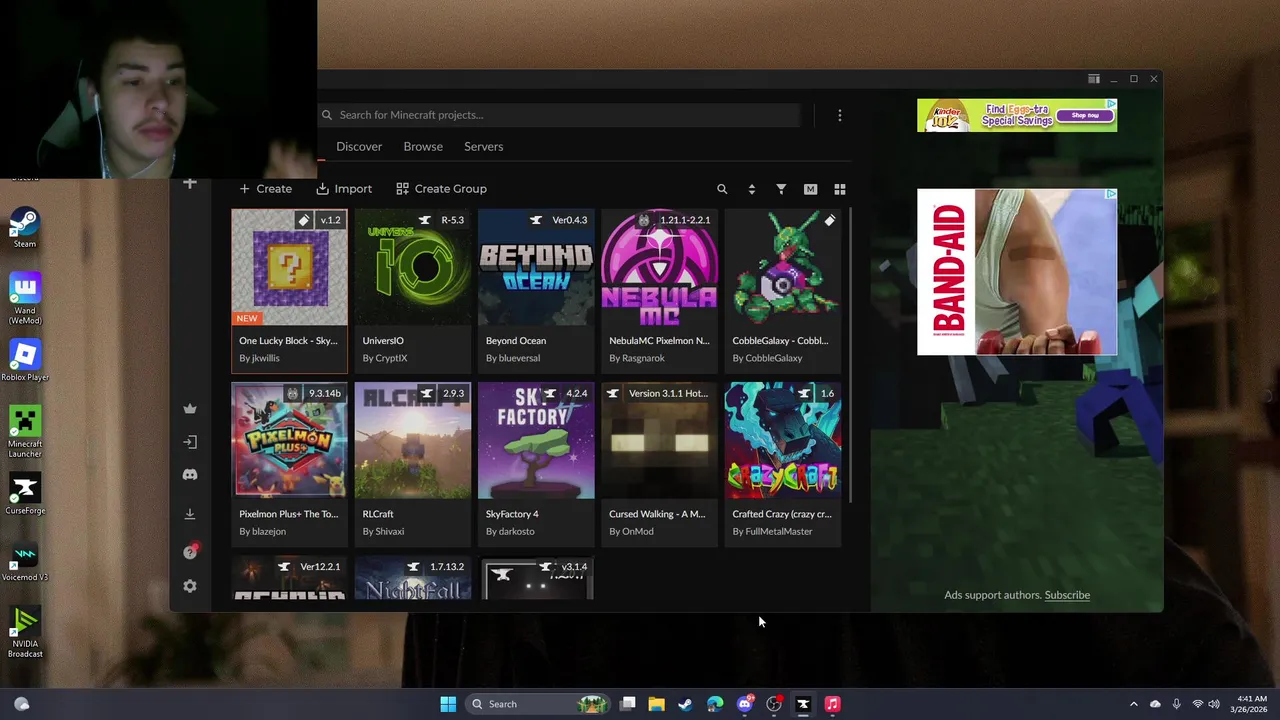The height and width of the screenshot is (720, 1280).
Task: Click the 'By jkwillis' author text
Action: pos(259,358)
